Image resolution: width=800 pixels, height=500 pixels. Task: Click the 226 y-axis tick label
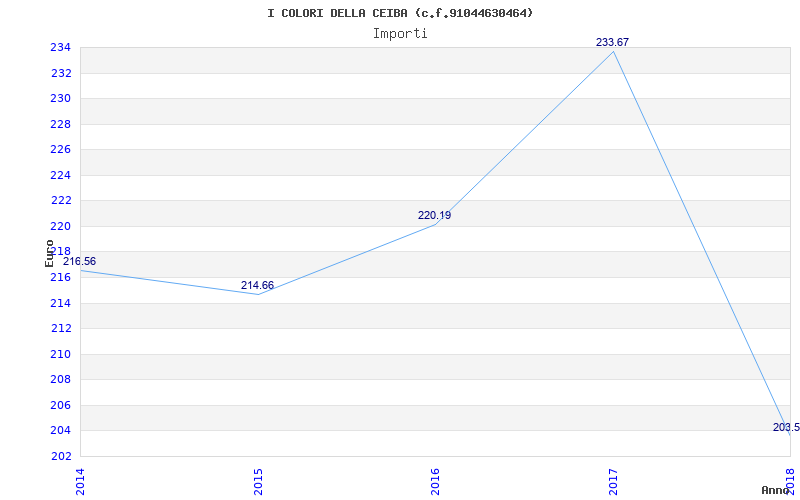60,149
